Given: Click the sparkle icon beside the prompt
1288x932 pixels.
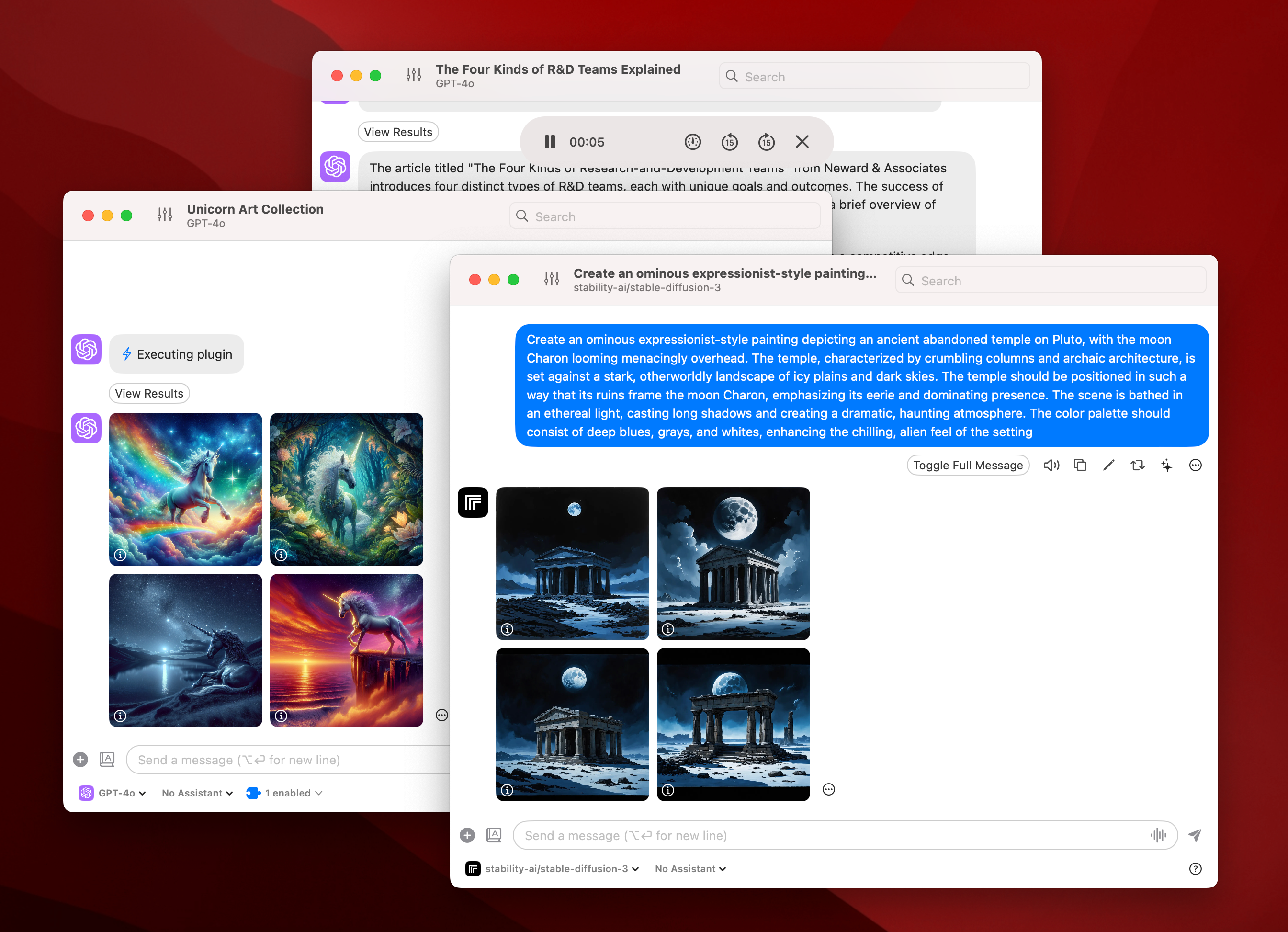Looking at the screenshot, I should pyautogui.click(x=1166, y=466).
